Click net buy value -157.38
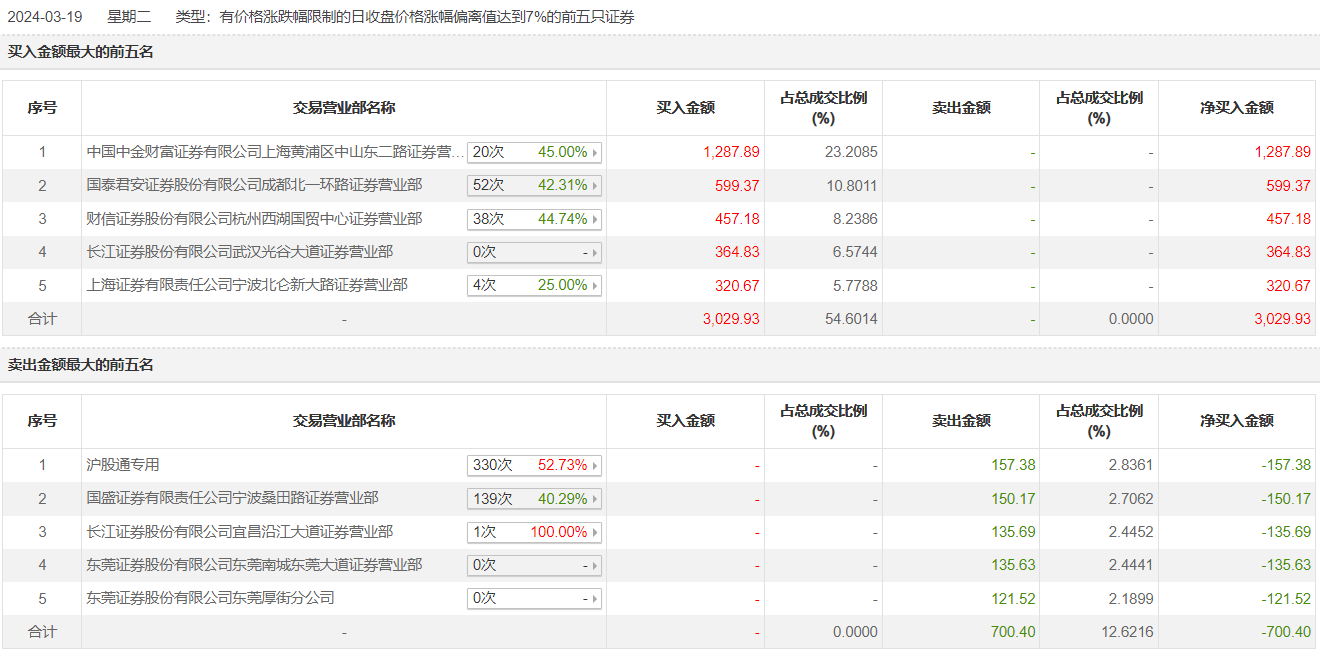Viewport: 1320px width, 656px height. [x=1285, y=465]
